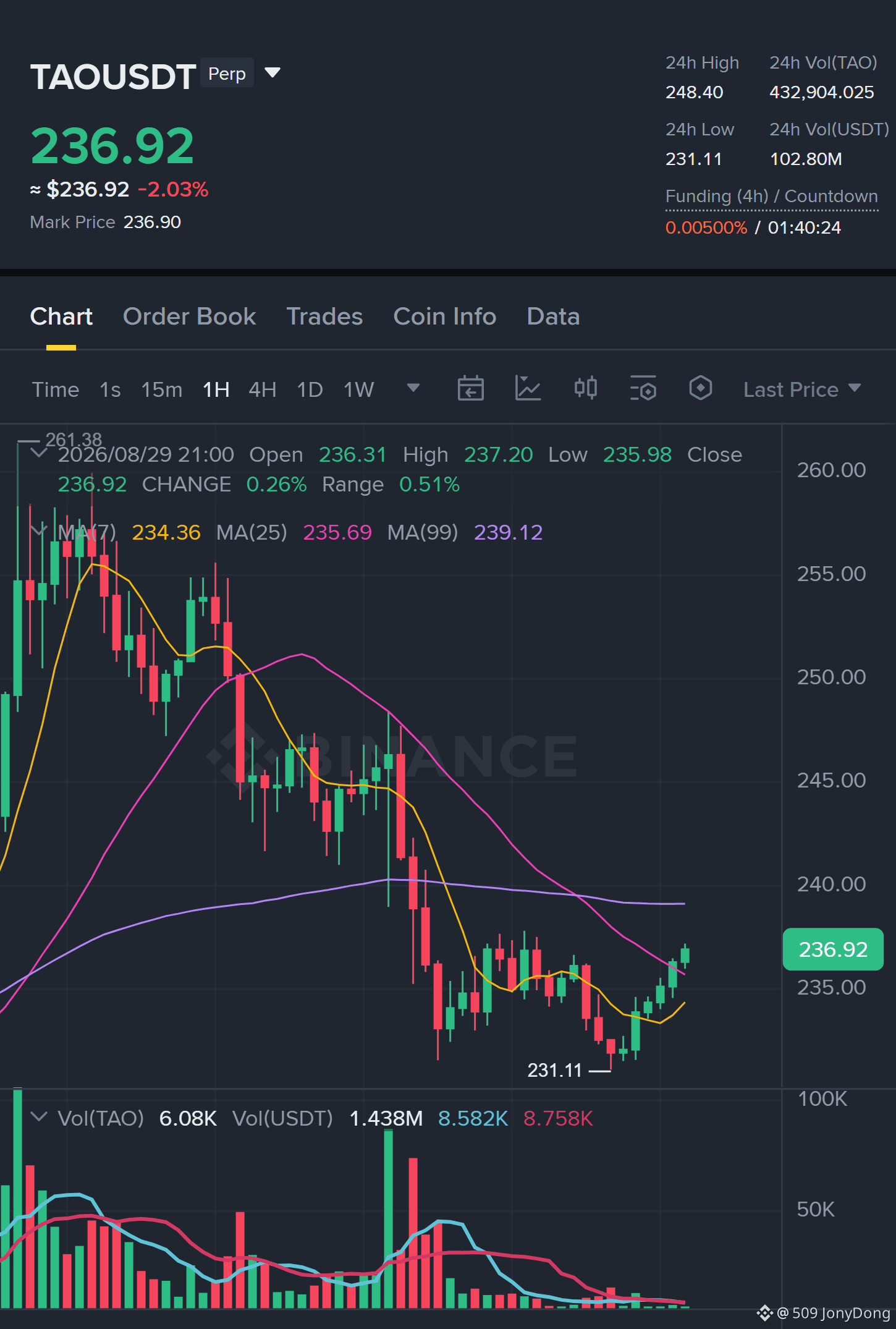Click the hexagon chart tools icon

[x=700, y=389]
